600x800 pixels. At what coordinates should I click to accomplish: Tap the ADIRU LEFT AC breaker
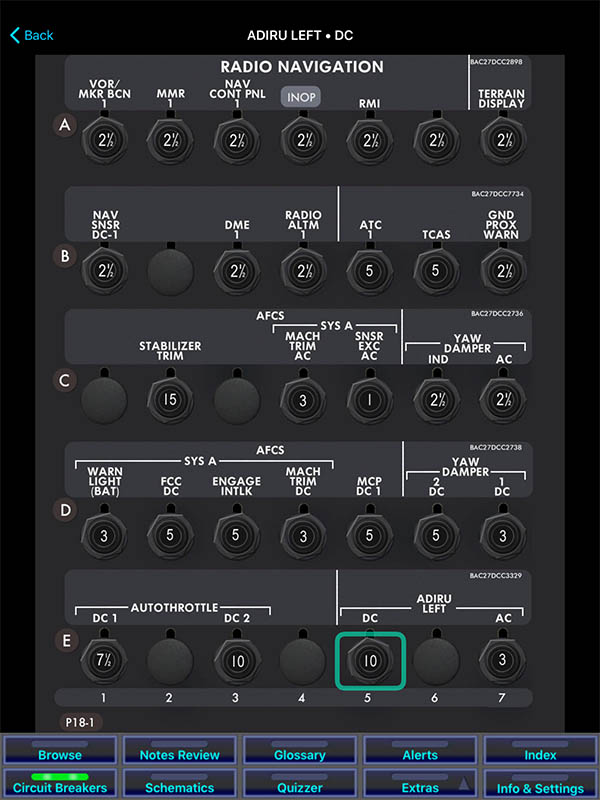(x=502, y=661)
